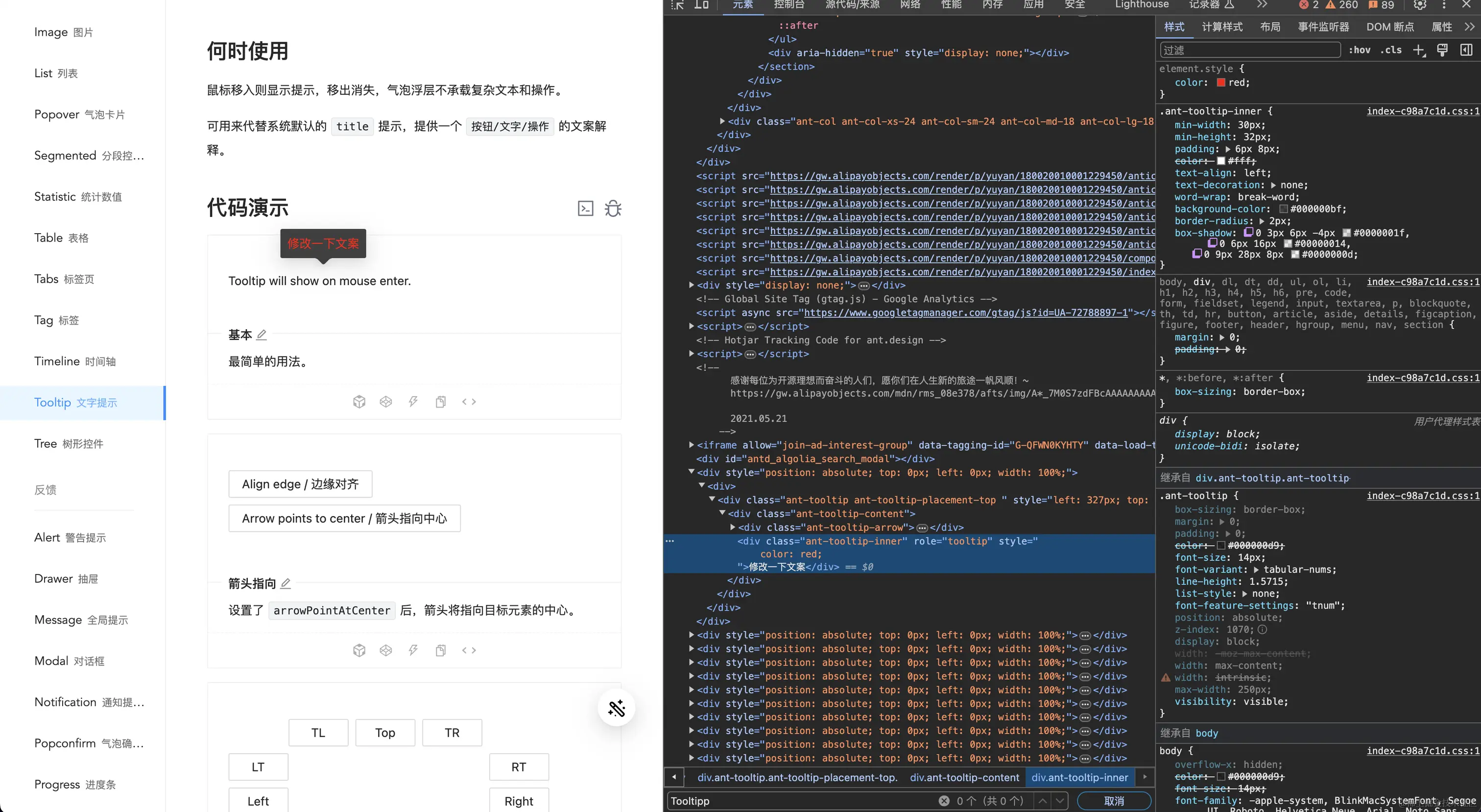This screenshot has height=812, width=1481.
Task: Toggle the .cls class editor
Action: tap(1391, 50)
